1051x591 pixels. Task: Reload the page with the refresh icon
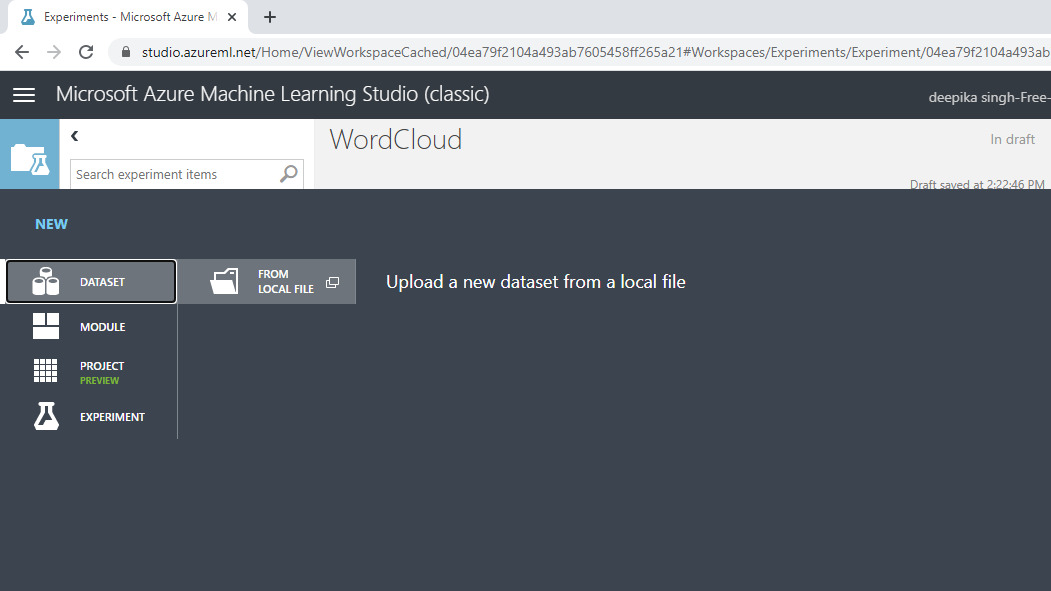[86, 52]
